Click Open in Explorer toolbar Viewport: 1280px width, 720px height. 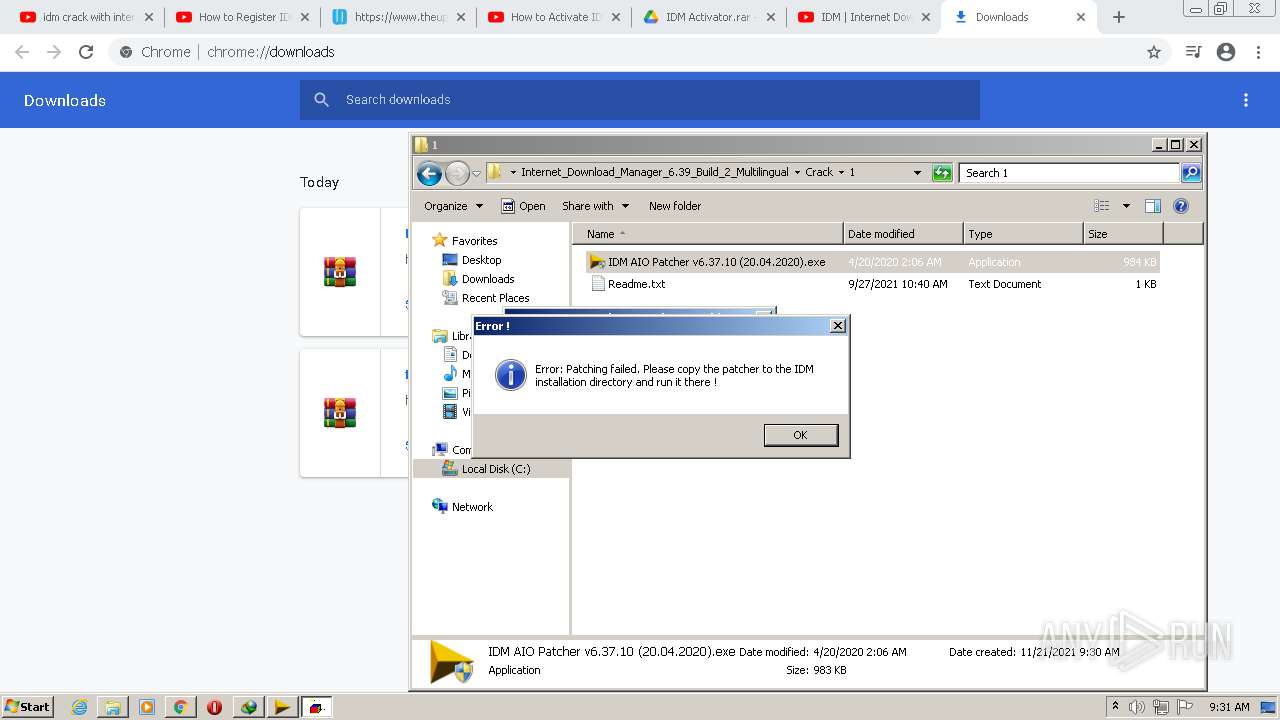pos(523,206)
